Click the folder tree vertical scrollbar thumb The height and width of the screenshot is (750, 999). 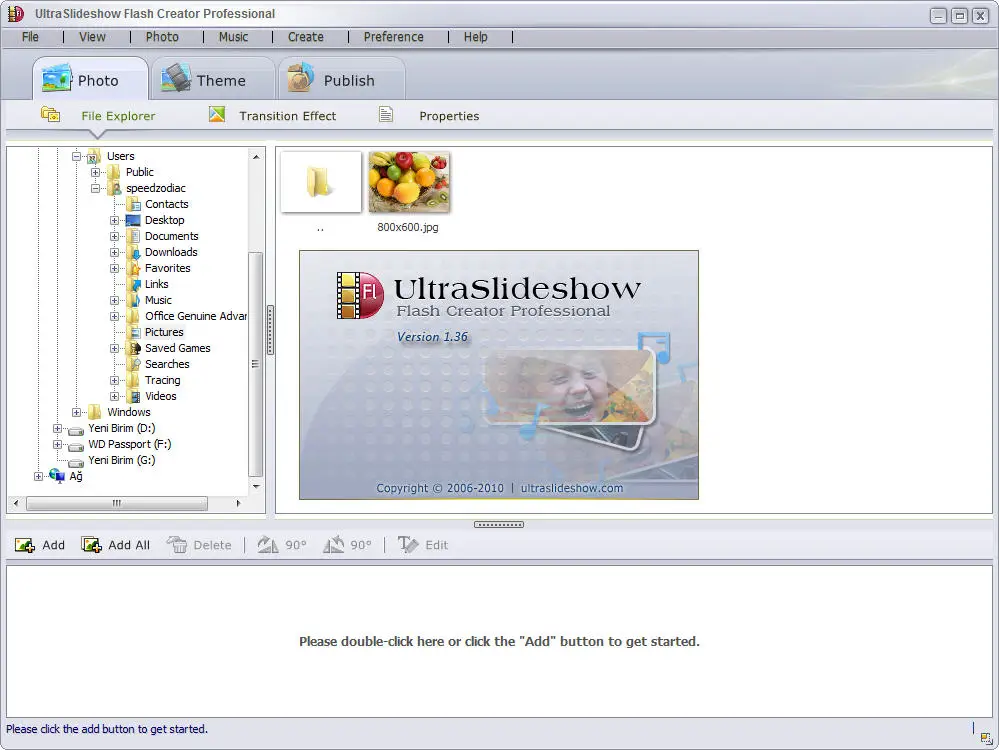click(x=255, y=364)
